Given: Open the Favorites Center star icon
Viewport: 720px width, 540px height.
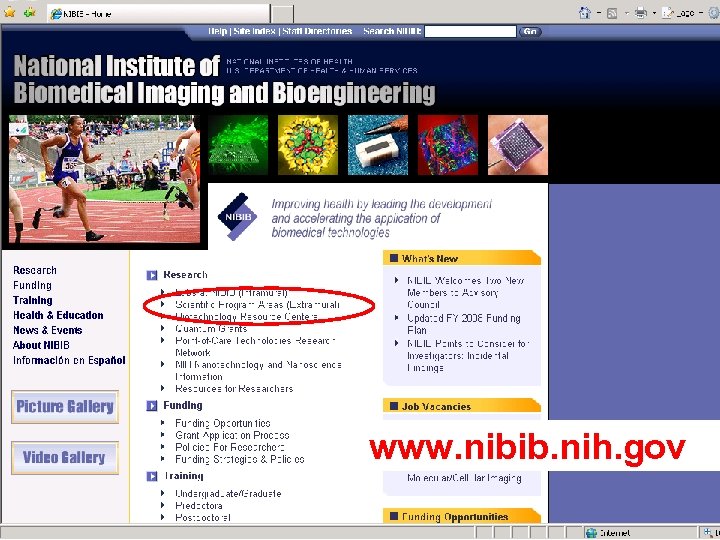Looking at the screenshot, I should 9,12.
